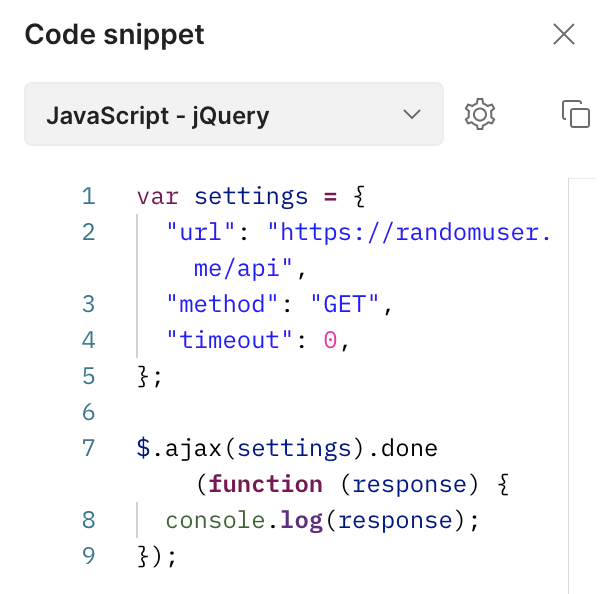Viewport: 606px width, 594px height.
Task: Click the closing }); on line 9
Action: pos(157,556)
